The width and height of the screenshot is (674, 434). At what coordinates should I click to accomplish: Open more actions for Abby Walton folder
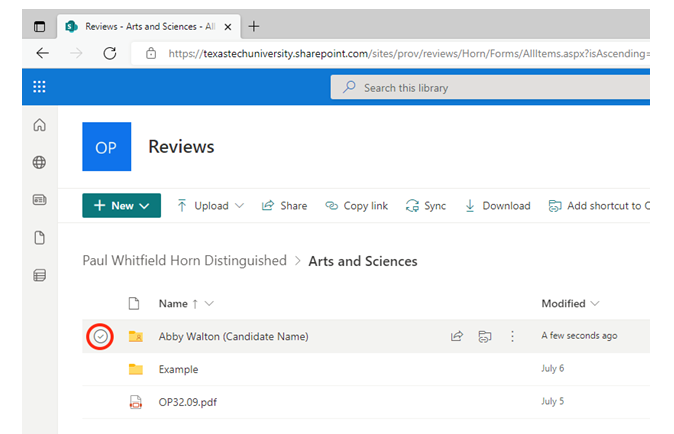pyautogui.click(x=512, y=336)
